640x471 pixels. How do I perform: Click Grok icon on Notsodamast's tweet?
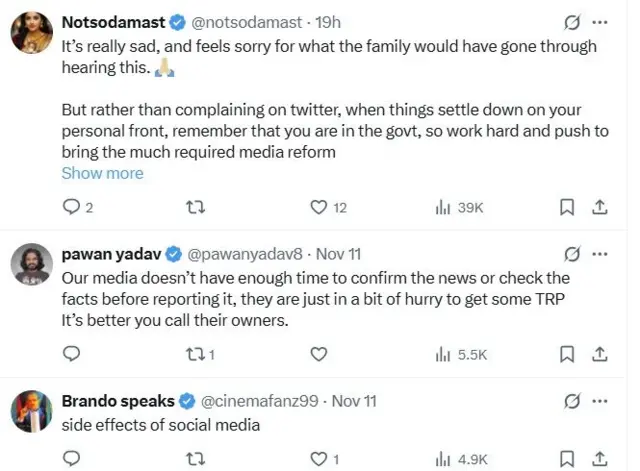(x=572, y=21)
